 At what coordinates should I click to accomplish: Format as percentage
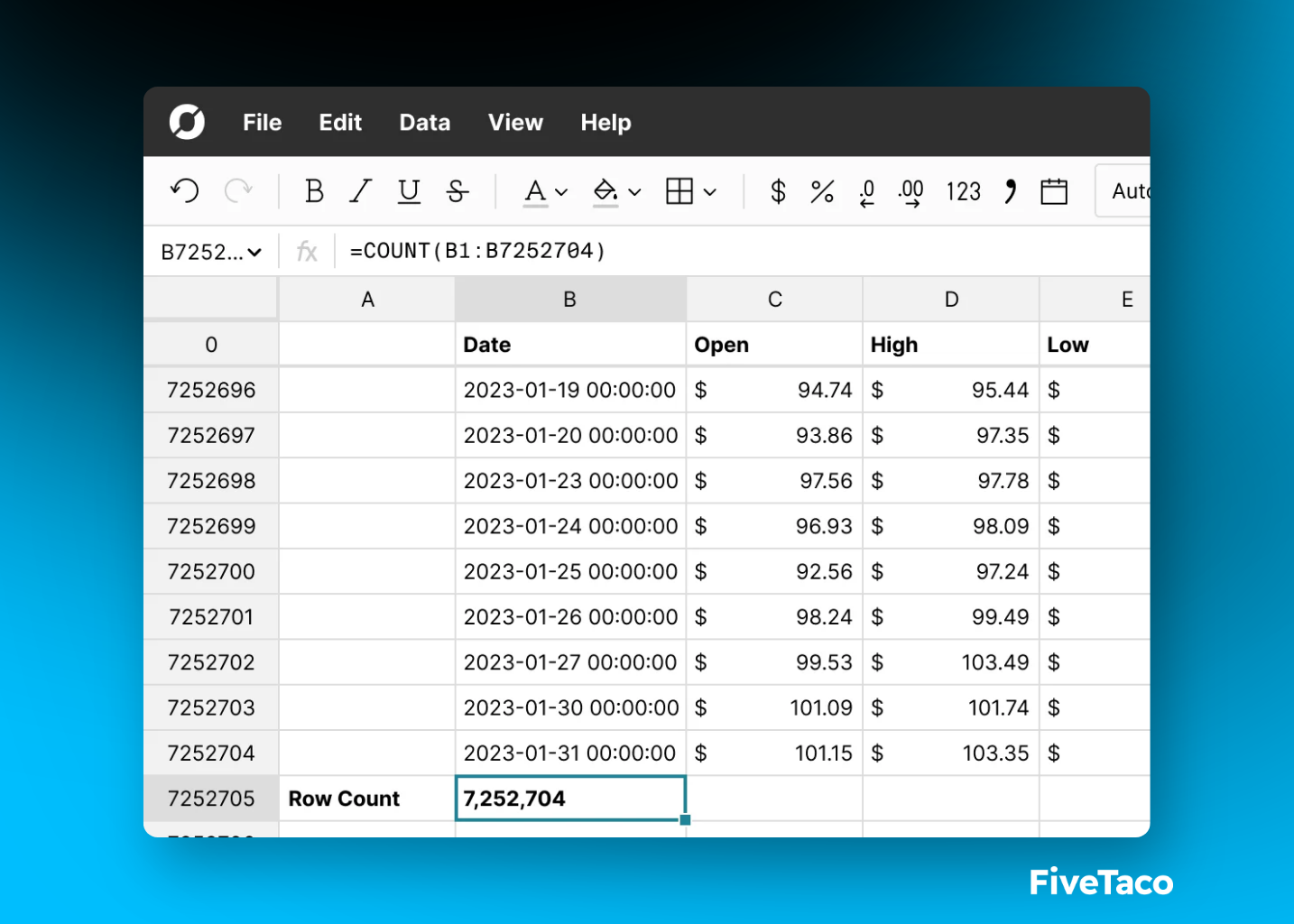pyautogui.click(x=822, y=191)
